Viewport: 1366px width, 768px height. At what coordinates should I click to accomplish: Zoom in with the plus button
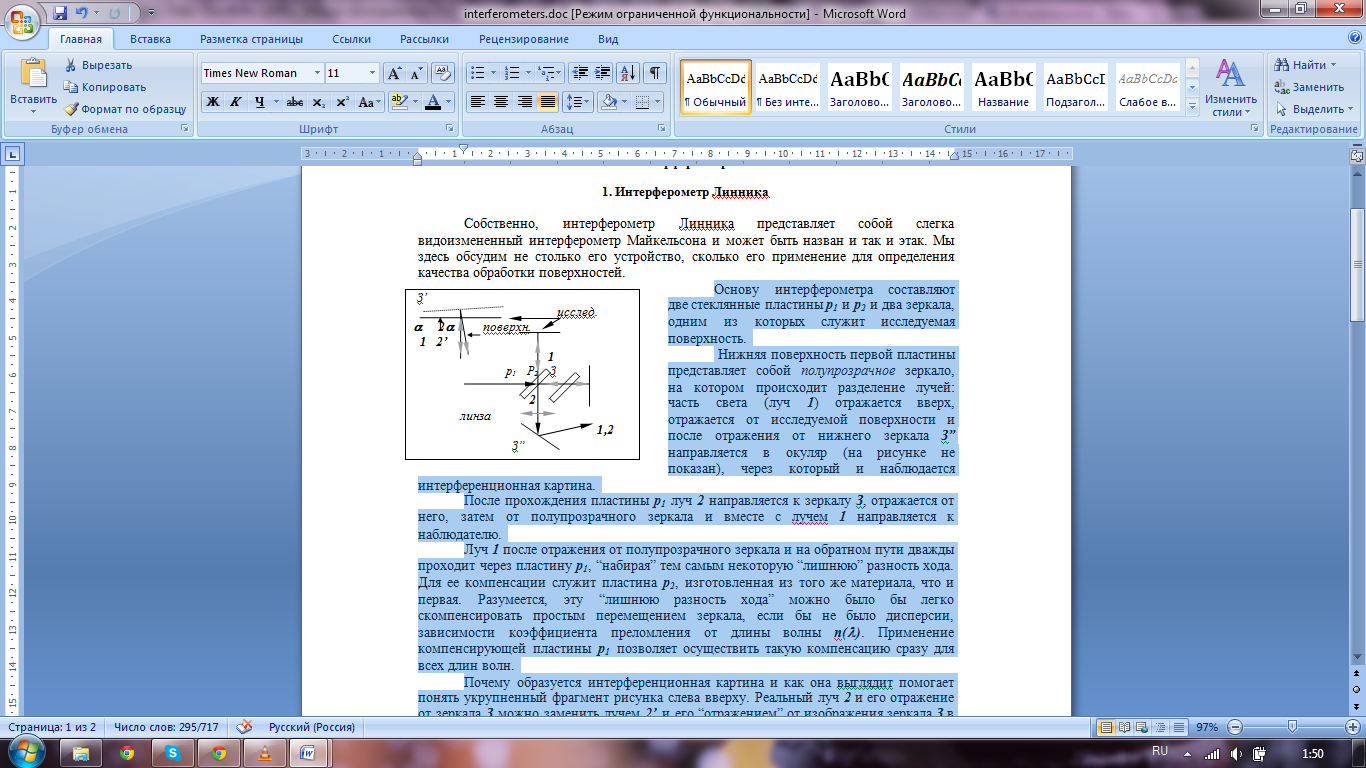coord(1352,727)
